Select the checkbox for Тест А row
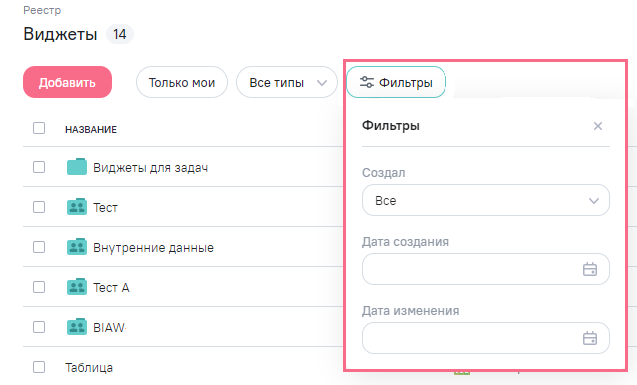The image size is (637, 385). coord(39,287)
